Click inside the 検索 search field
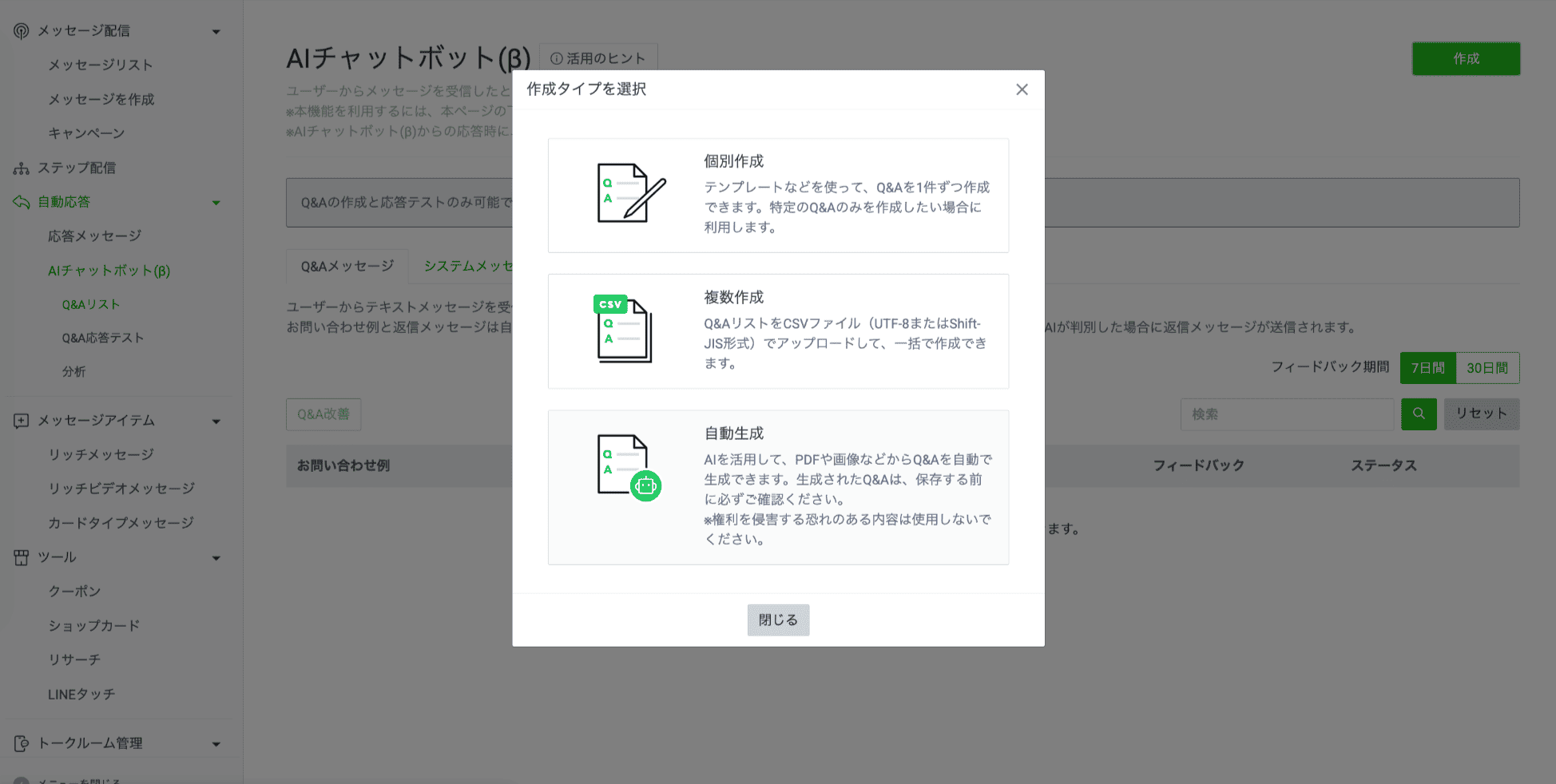The image size is (1556, 784). click(1287, 414)
